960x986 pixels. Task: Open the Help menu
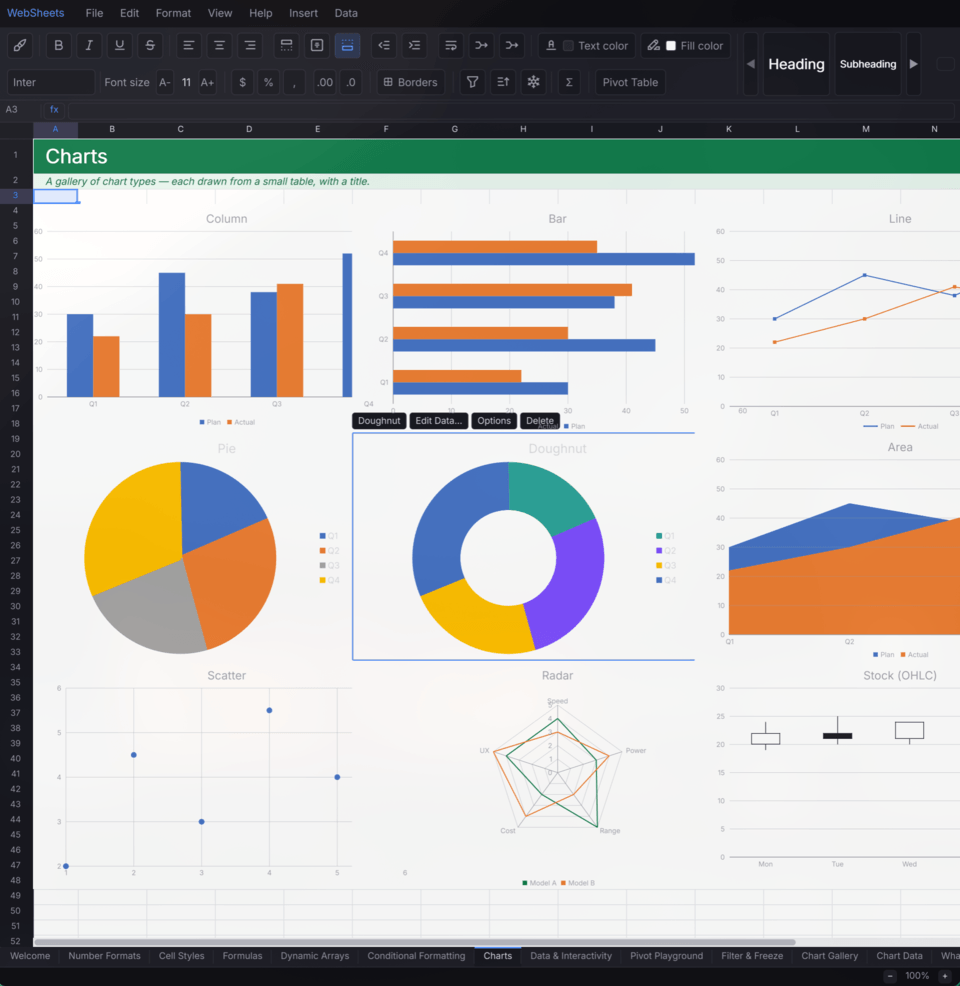261,13
